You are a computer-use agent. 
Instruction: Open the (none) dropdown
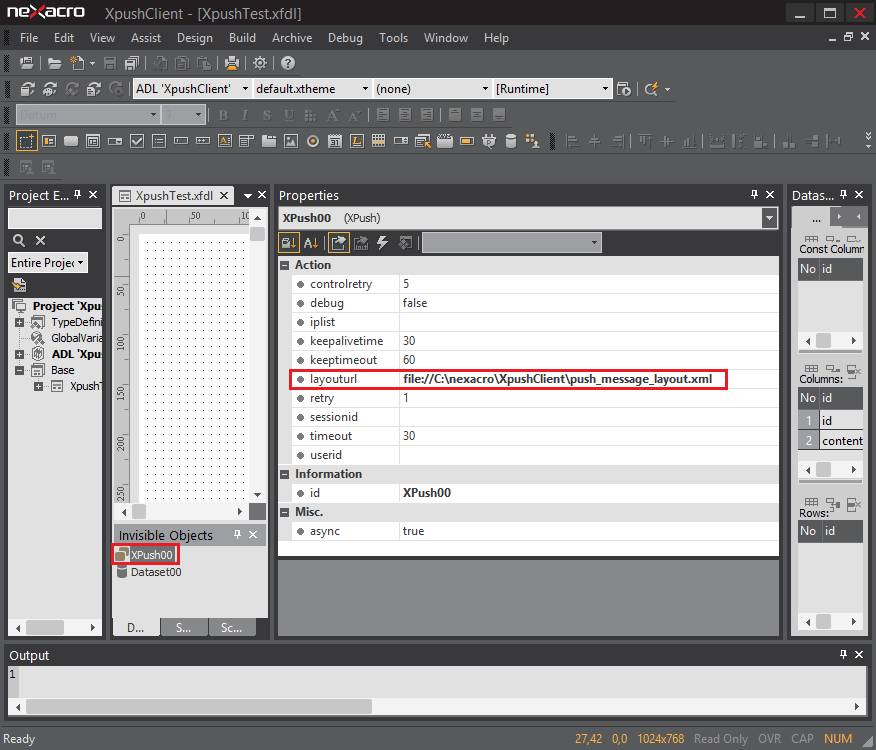485,89
